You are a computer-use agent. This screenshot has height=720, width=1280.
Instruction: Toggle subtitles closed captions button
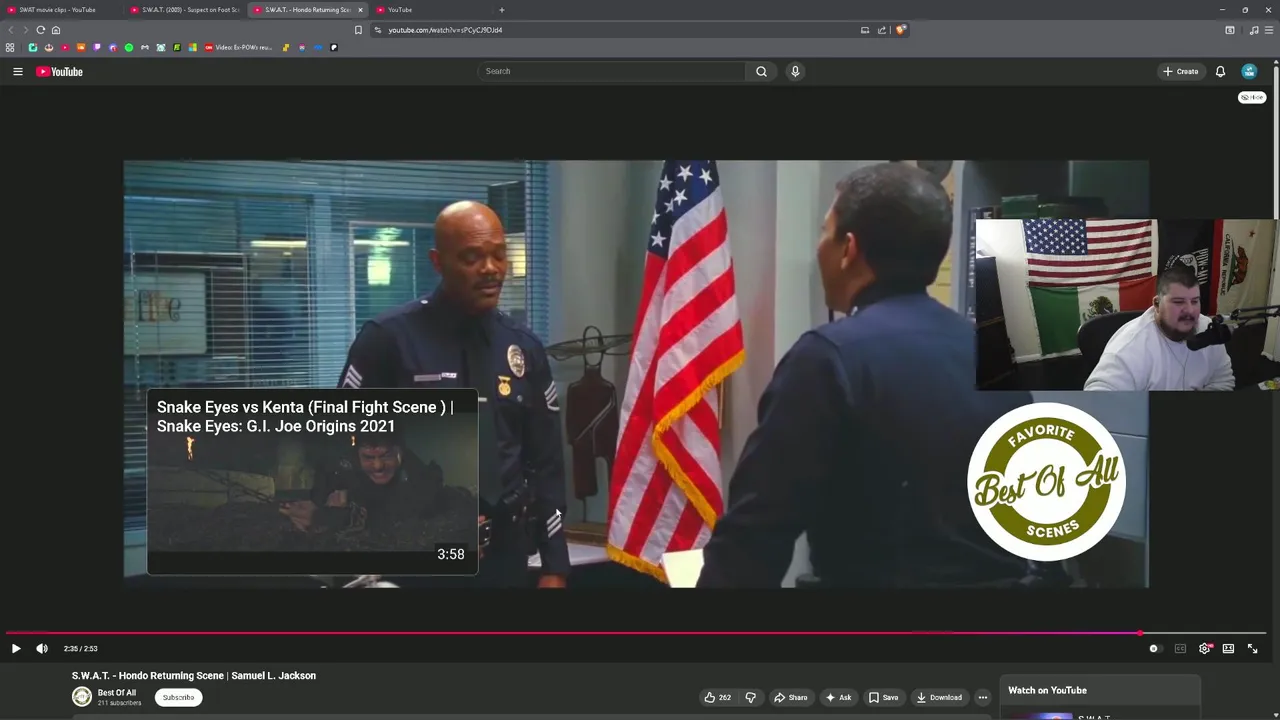coord(1180,648)
